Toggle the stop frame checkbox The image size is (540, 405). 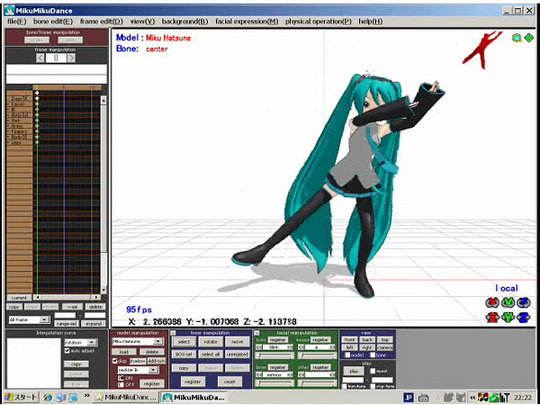(373, 386)
